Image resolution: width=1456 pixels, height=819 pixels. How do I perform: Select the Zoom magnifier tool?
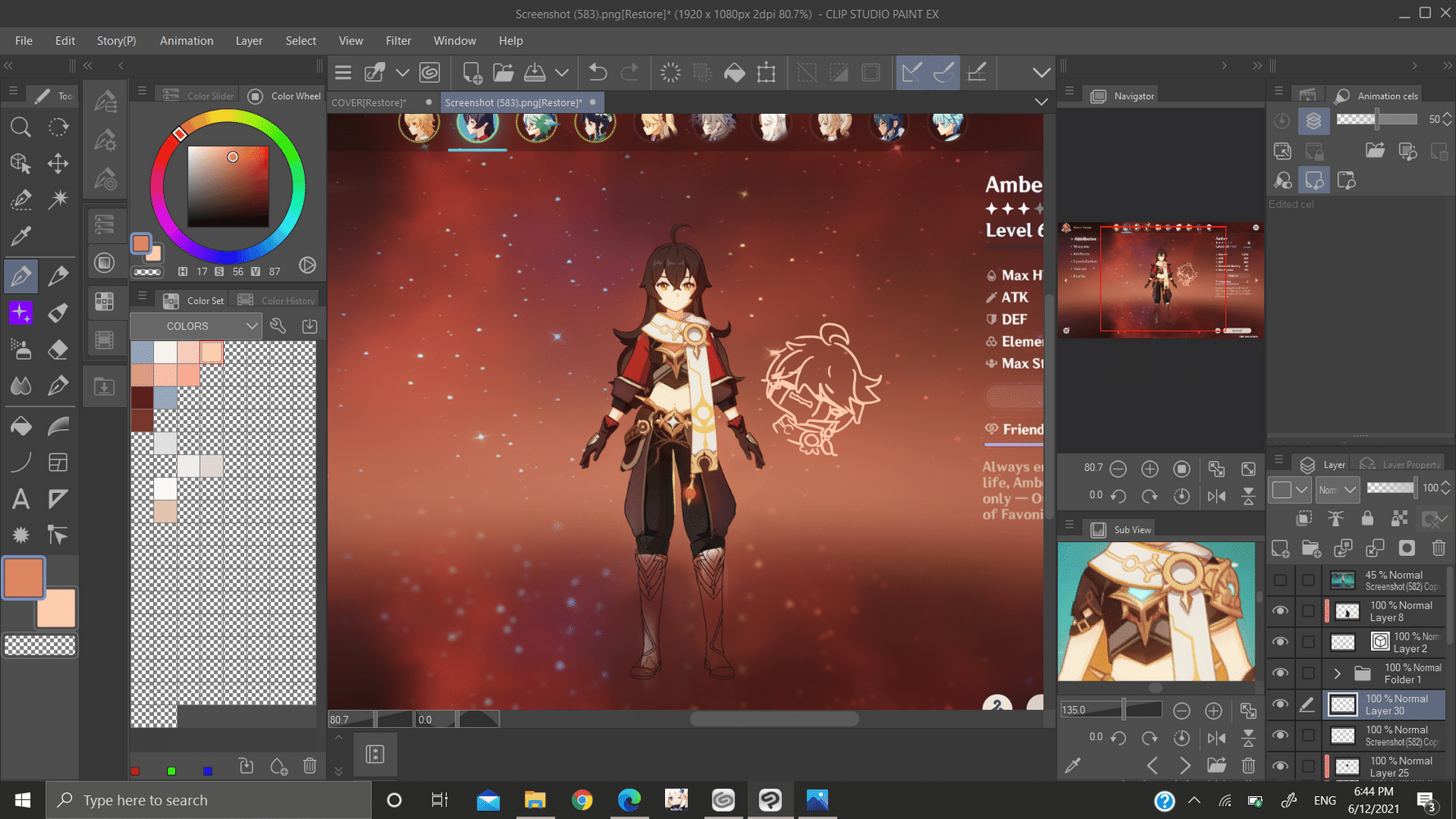(21, 127)
